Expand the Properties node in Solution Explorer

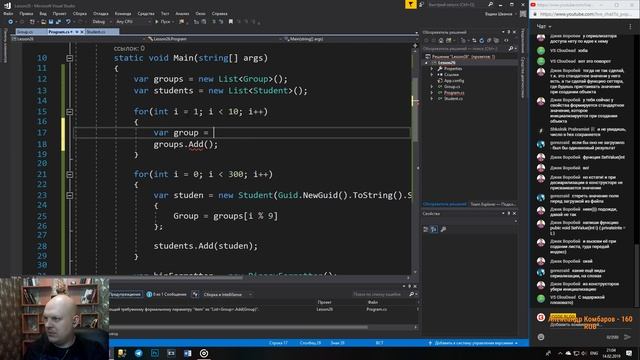pos(431,69)
